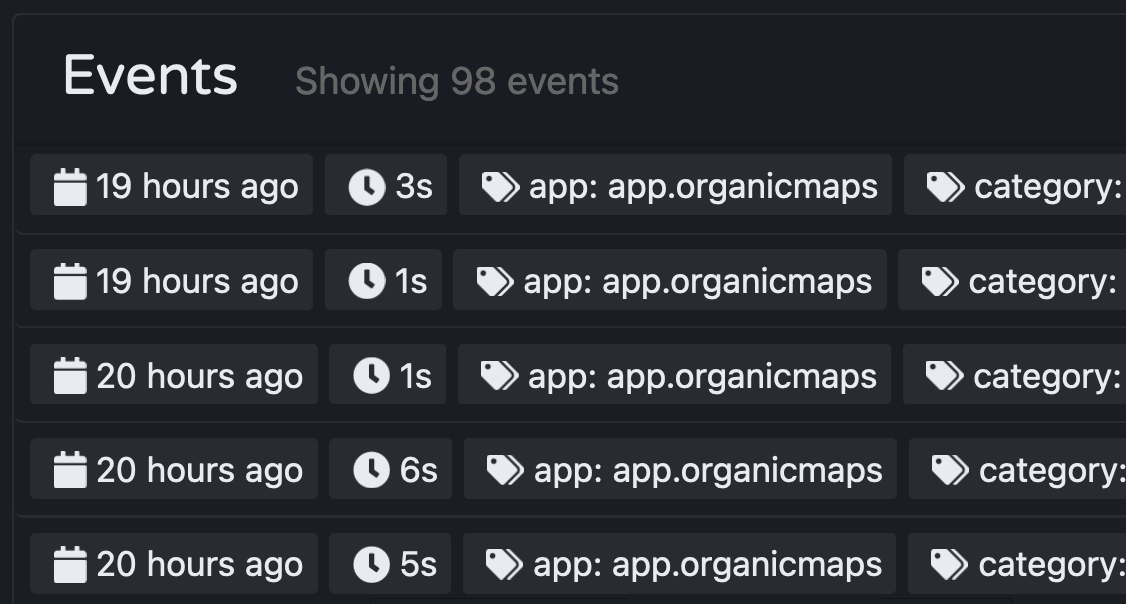The image size is (1126, 604).
Task: Click the 'Events' heading
Action: pos(151,76)
